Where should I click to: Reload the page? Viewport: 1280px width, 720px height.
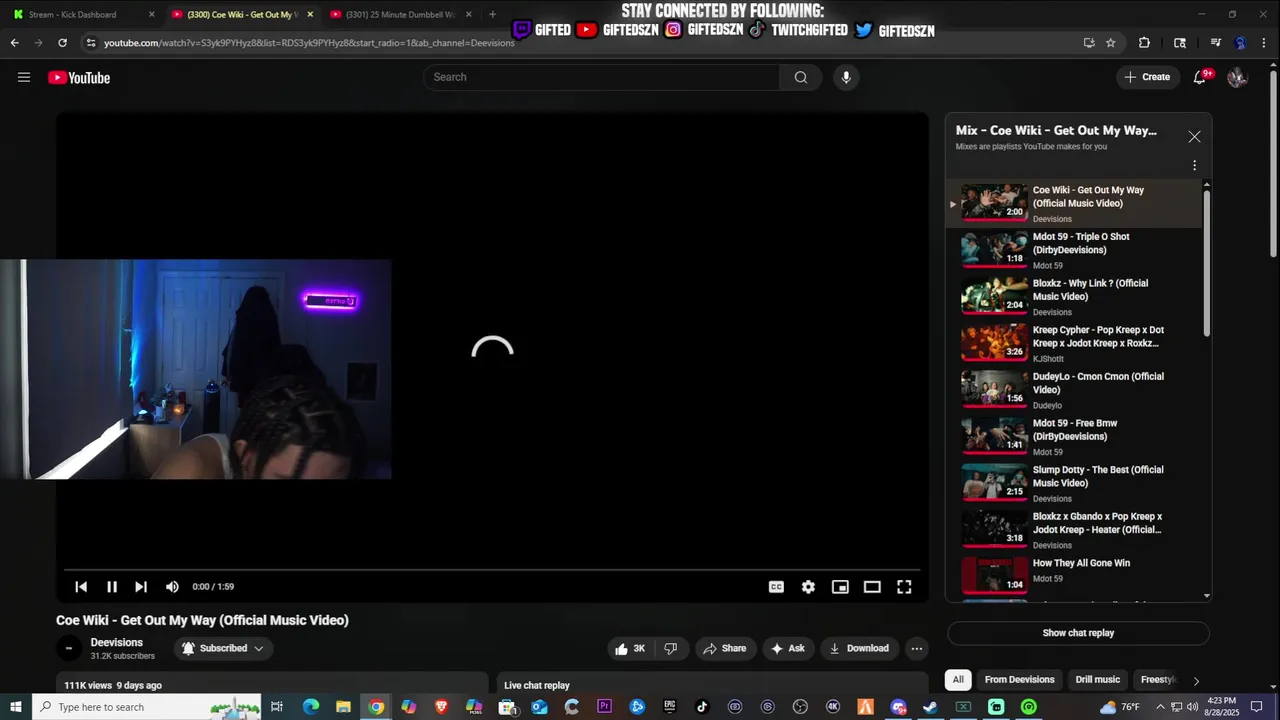62,43
